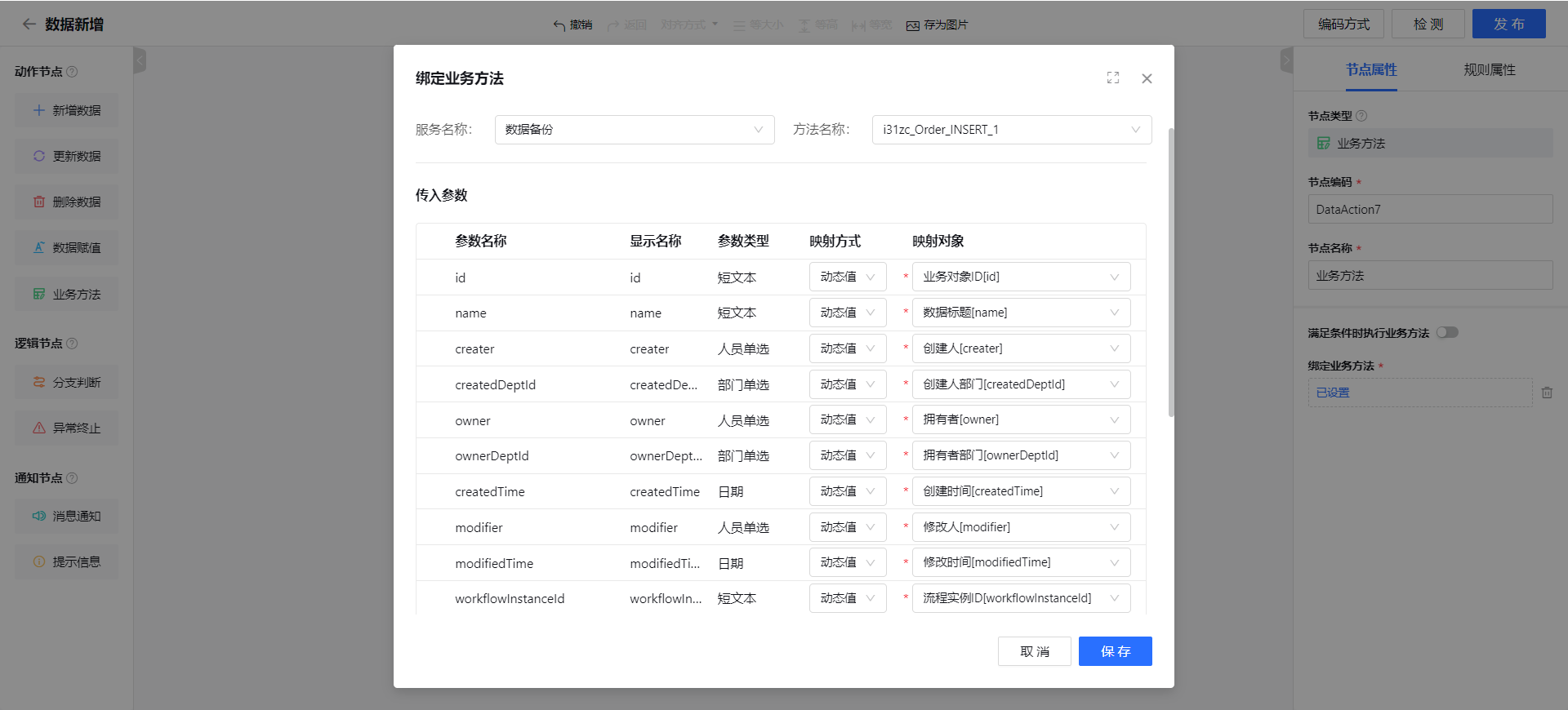The width and height of the screenshot is (1568, 710).
Task: Select the 提示信息 notification node
Action: [x=66, y=561]
